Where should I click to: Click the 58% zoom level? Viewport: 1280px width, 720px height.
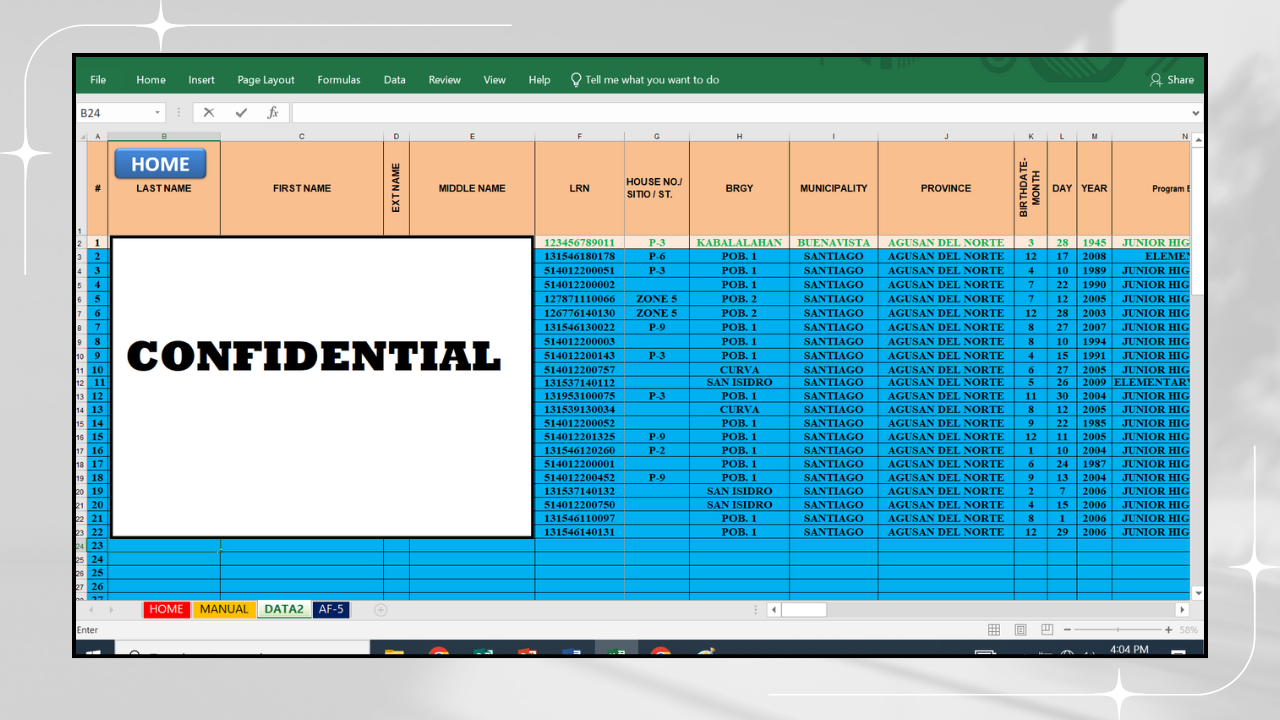pyautogui.click(x=1188, y=630)
